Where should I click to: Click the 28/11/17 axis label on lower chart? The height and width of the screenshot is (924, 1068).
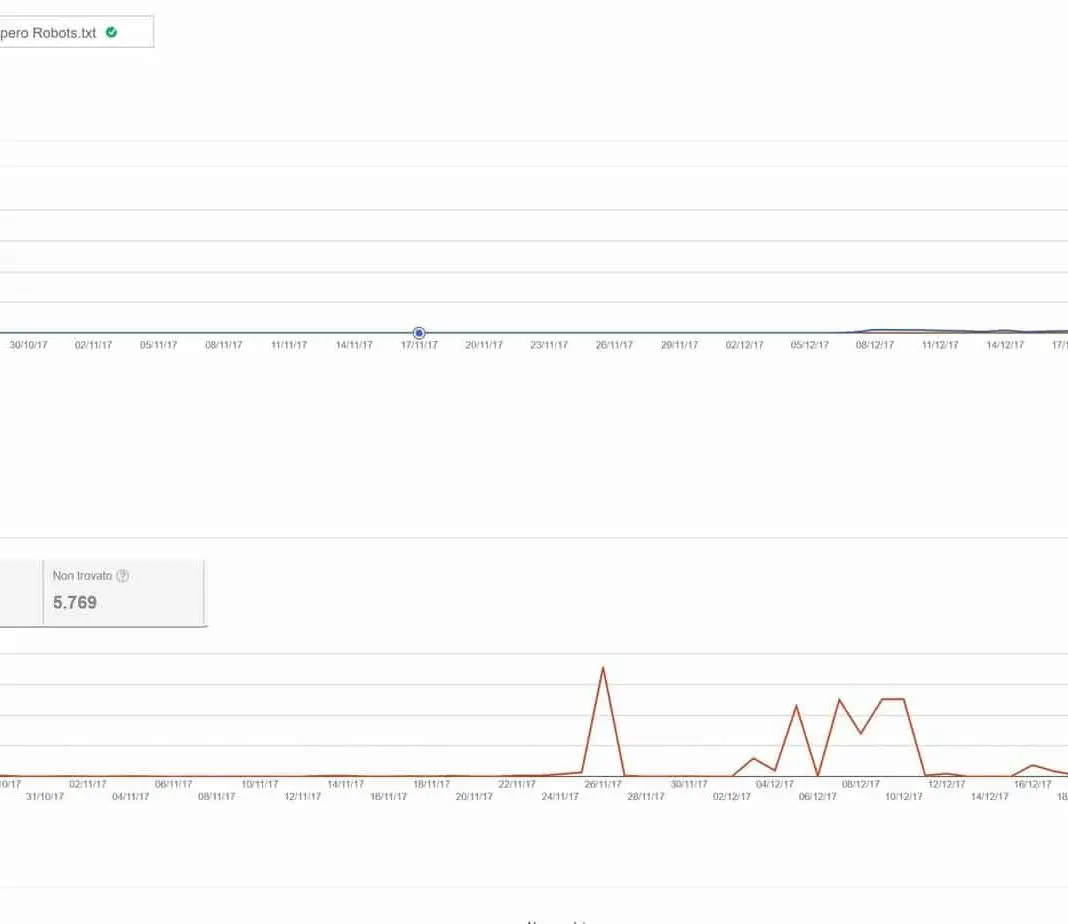(x=646, y=797)
